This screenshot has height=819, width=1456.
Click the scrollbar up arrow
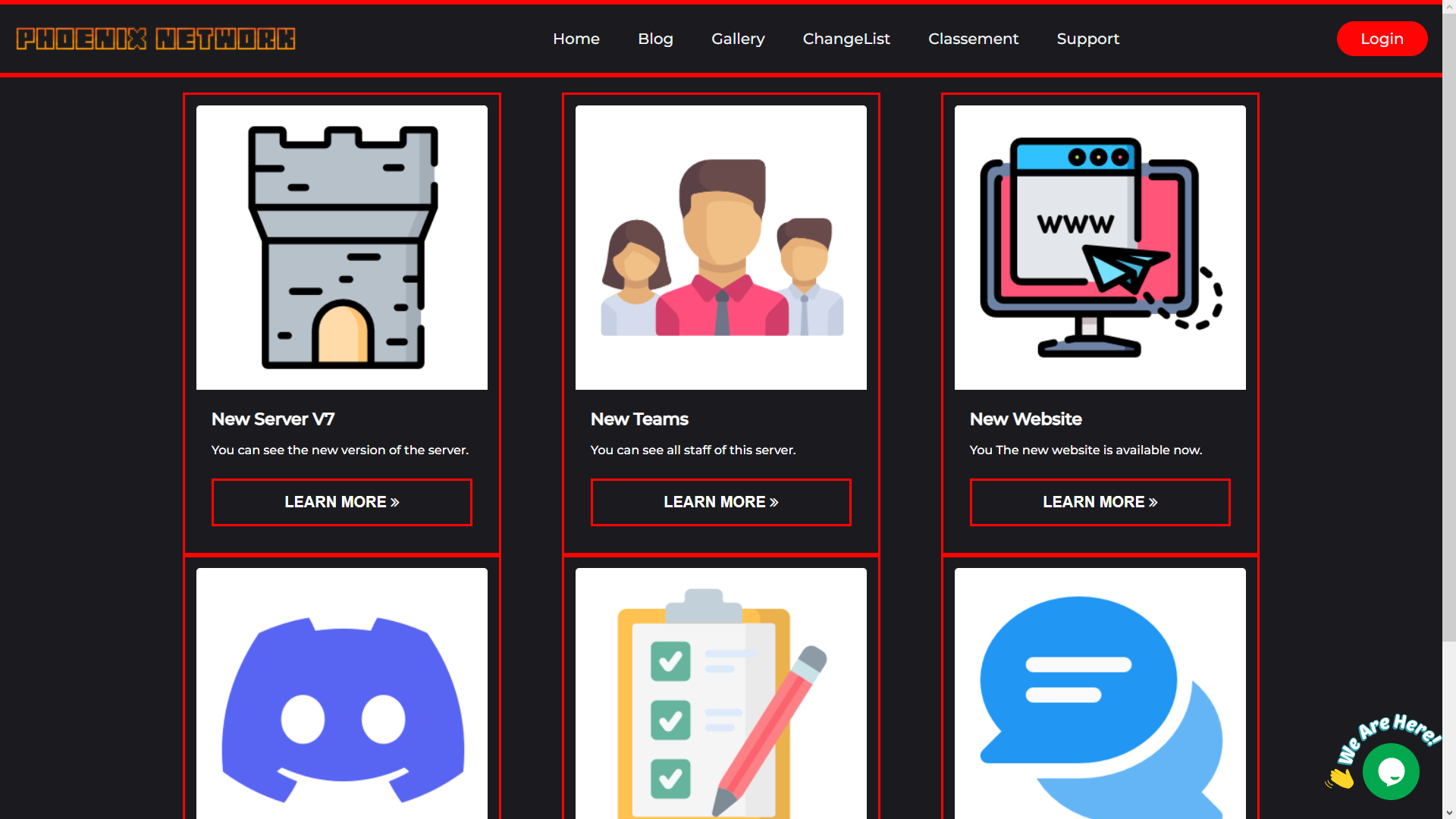pos(1449,8)
